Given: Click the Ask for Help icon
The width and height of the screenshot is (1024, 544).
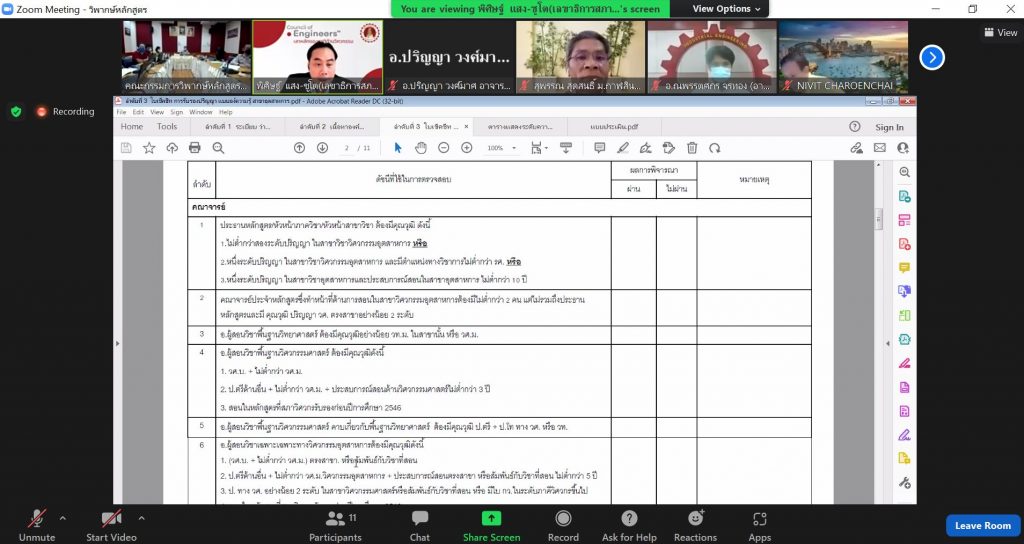Looking at the screenshot, I should pyautogui.click(x=629, y=519).
